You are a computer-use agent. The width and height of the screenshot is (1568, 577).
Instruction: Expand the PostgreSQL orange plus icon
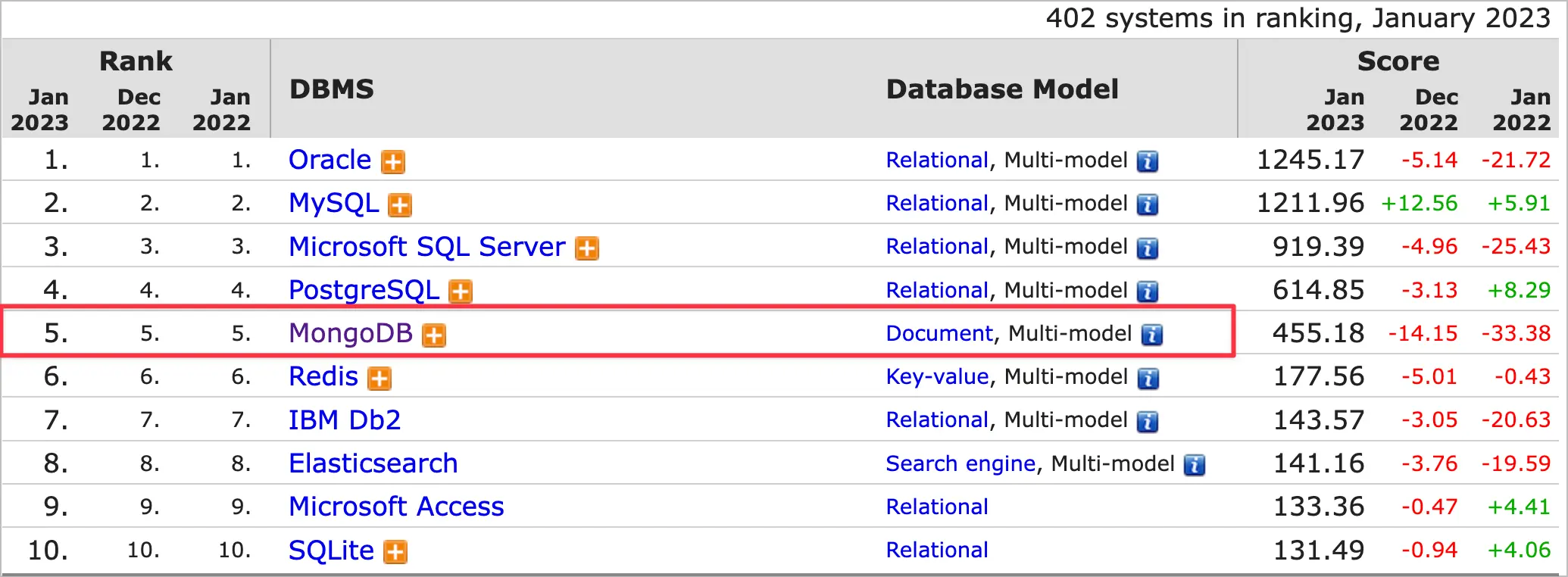[460, 292]
